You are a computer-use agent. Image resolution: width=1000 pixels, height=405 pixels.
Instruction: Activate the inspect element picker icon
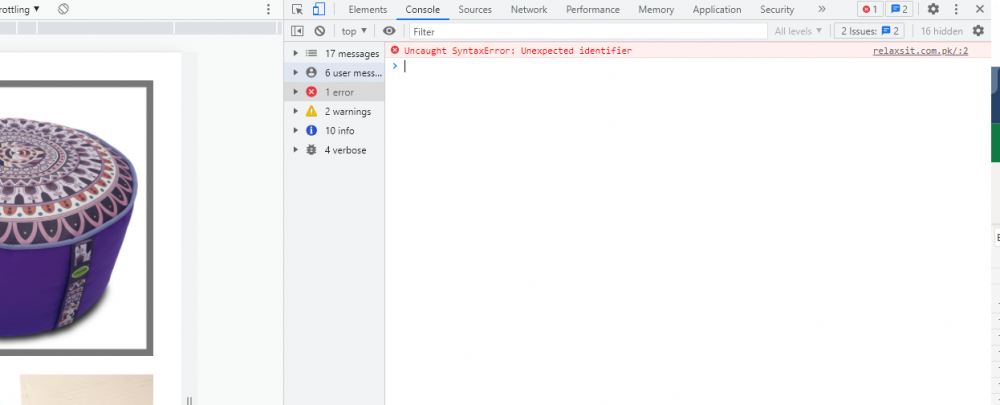[297, 9]
